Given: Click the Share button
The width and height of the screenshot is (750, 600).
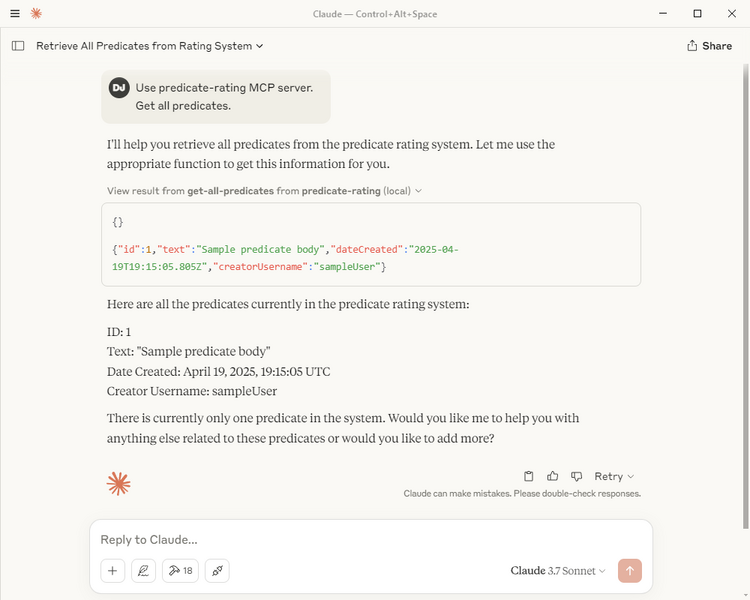Looking at the screenshot, I should 709,46.
